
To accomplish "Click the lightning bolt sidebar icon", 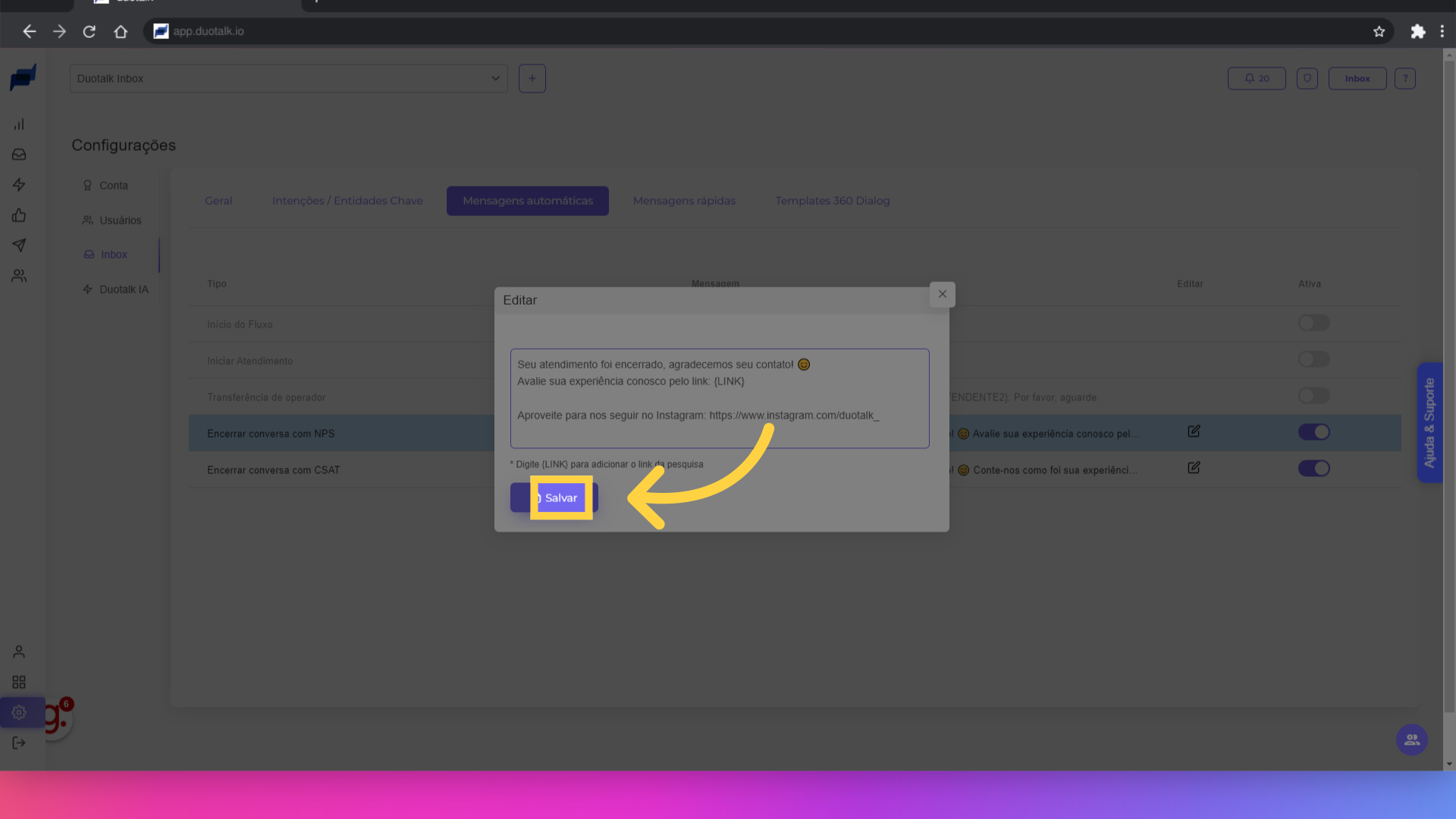I will click(19, 185).
